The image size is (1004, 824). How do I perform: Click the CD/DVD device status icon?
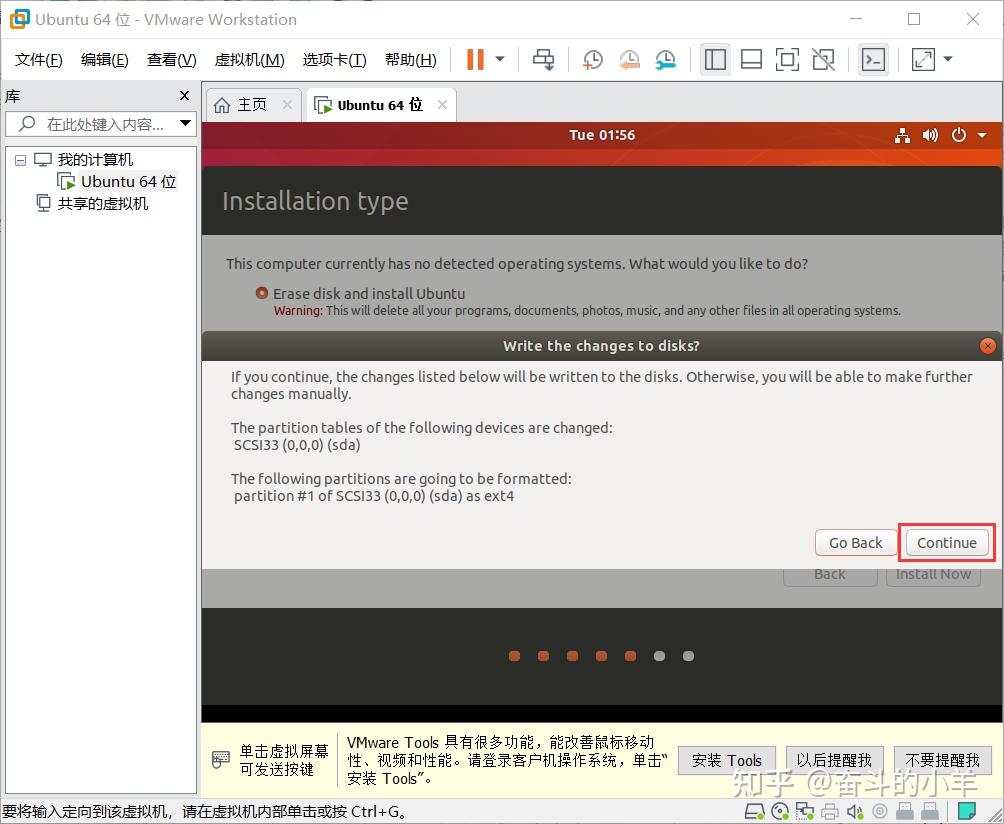coord(779,811)
